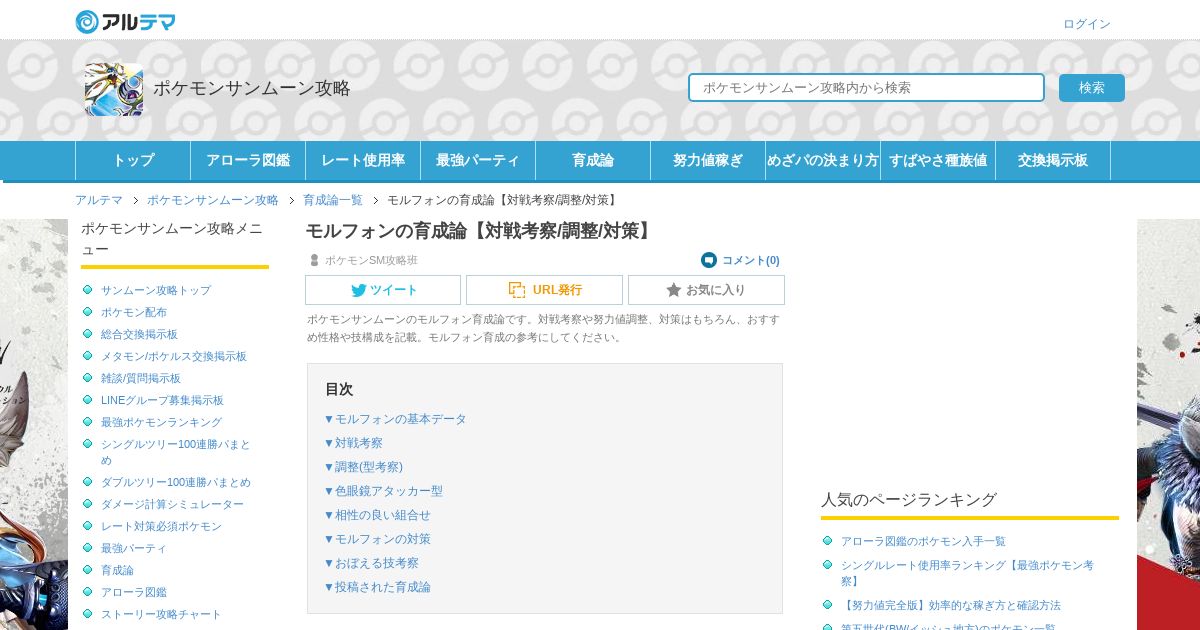The image size is (1200, 630).
Task: Focus the ポケモンサンムーン攻略内から検索 search field
Action: pyautogui.click(x=866, y=87)
